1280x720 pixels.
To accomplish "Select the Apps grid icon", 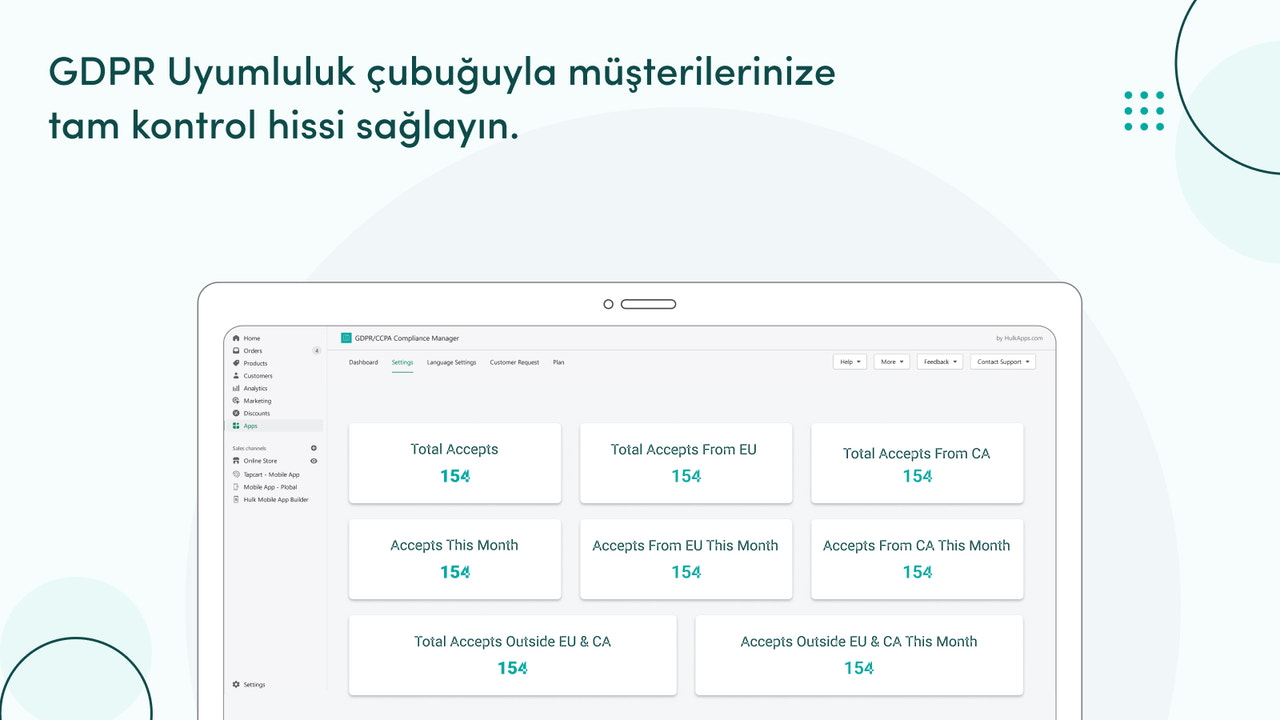I will 236,426.
